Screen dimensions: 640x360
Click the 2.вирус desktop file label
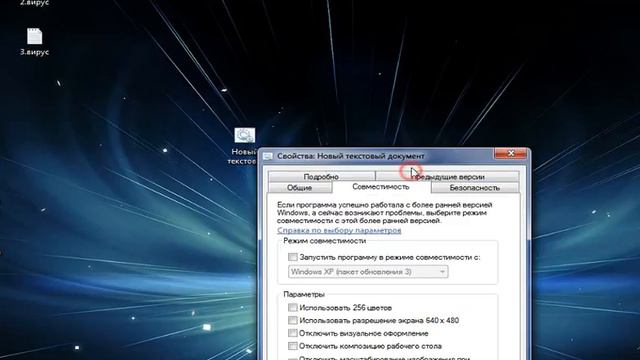click(35, 2)
